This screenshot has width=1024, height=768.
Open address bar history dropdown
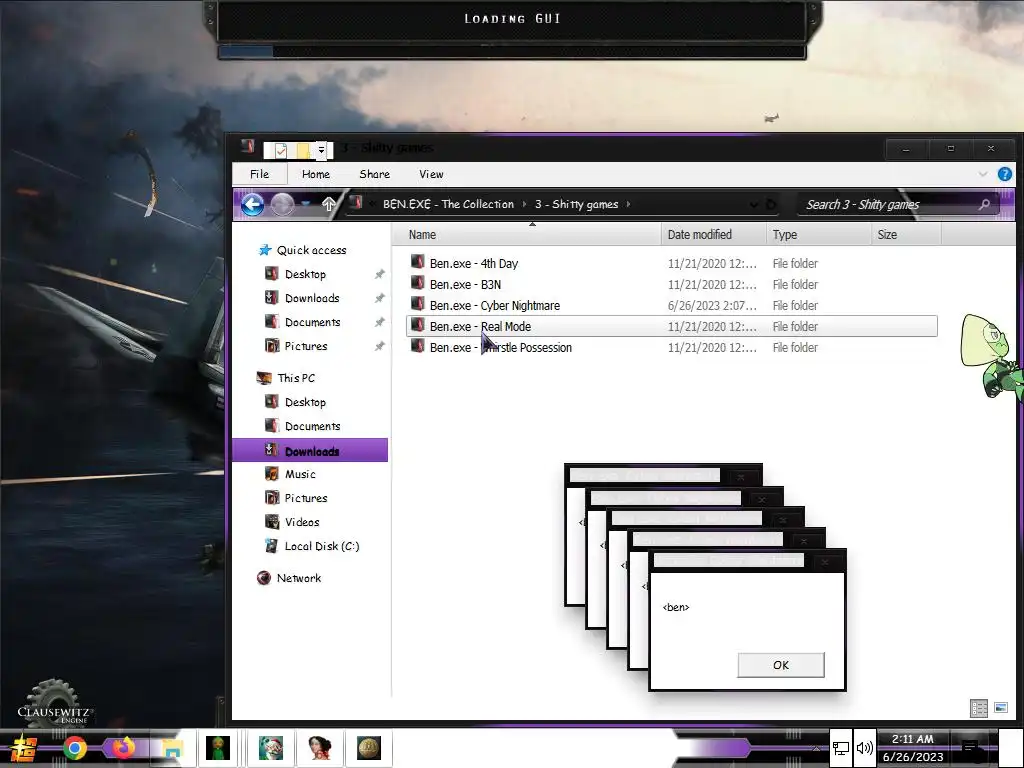754,204
